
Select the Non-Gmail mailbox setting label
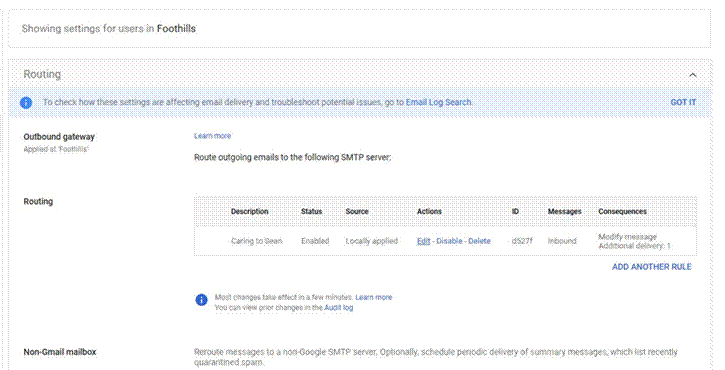60,352
